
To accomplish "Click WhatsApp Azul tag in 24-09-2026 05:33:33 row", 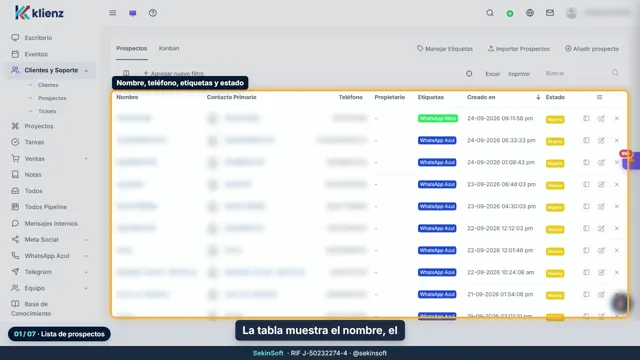I will point(437,140).
